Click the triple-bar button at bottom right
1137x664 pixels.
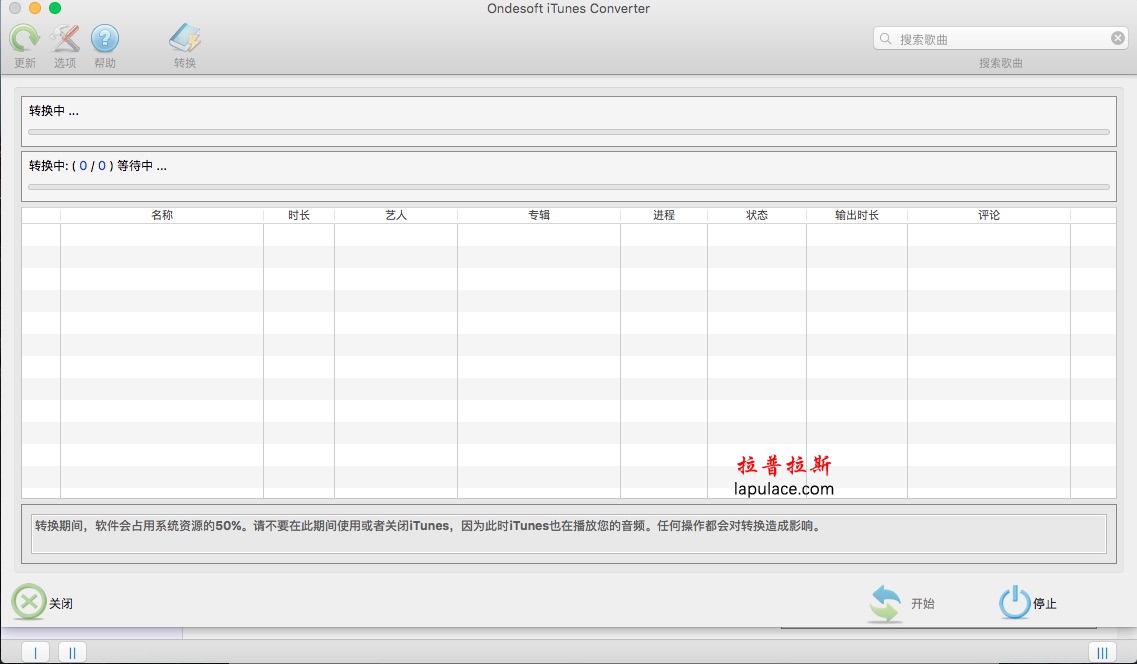coord(1102,652)
